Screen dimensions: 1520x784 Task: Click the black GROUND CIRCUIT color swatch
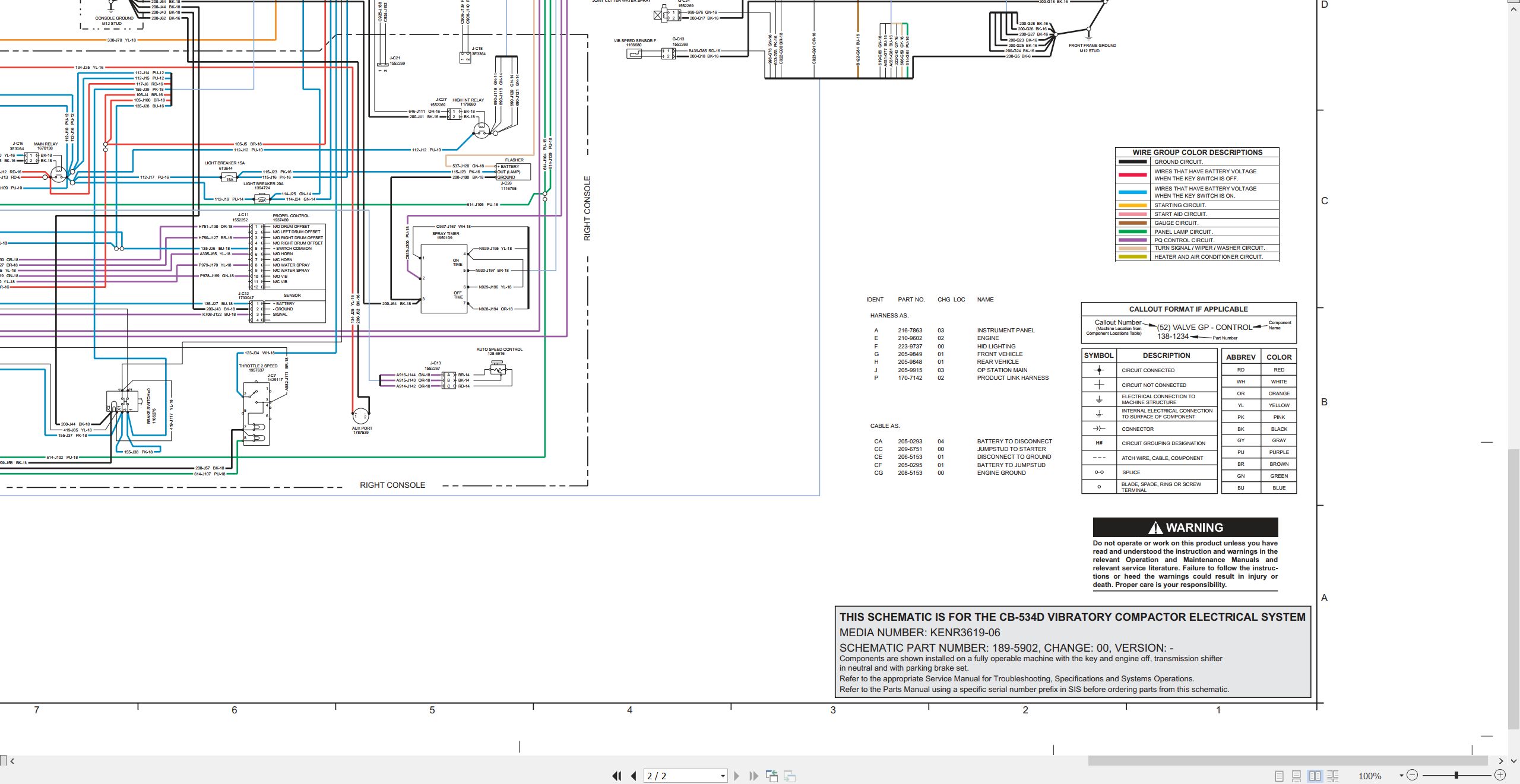pyautogui.click(x=1132, y=161)
